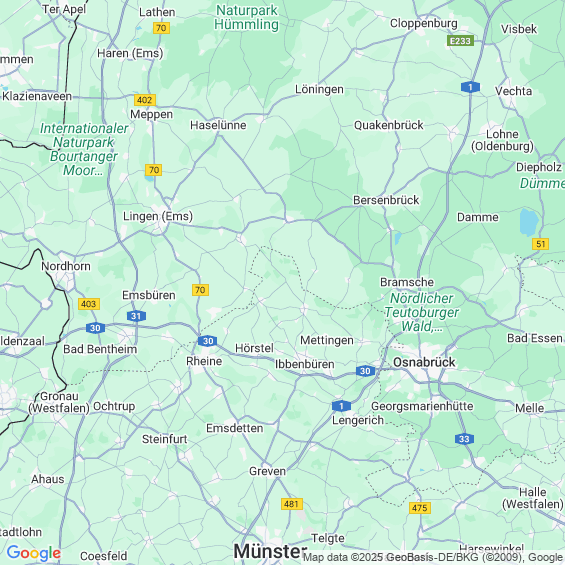This screenshot has width=565, height=565.
Task: Click the E233 green road shield
Action: pos(460,41)
